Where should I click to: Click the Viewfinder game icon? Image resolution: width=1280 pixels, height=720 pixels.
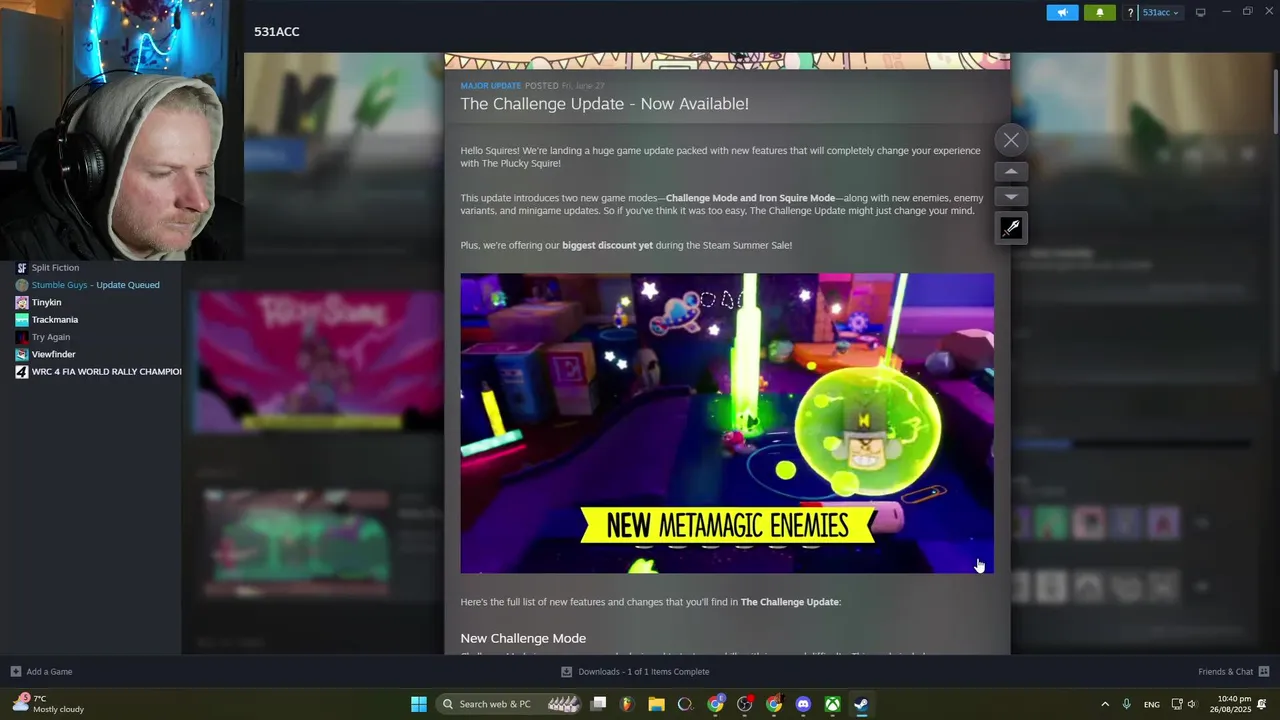pyautogui.click(x=22, y=354)
